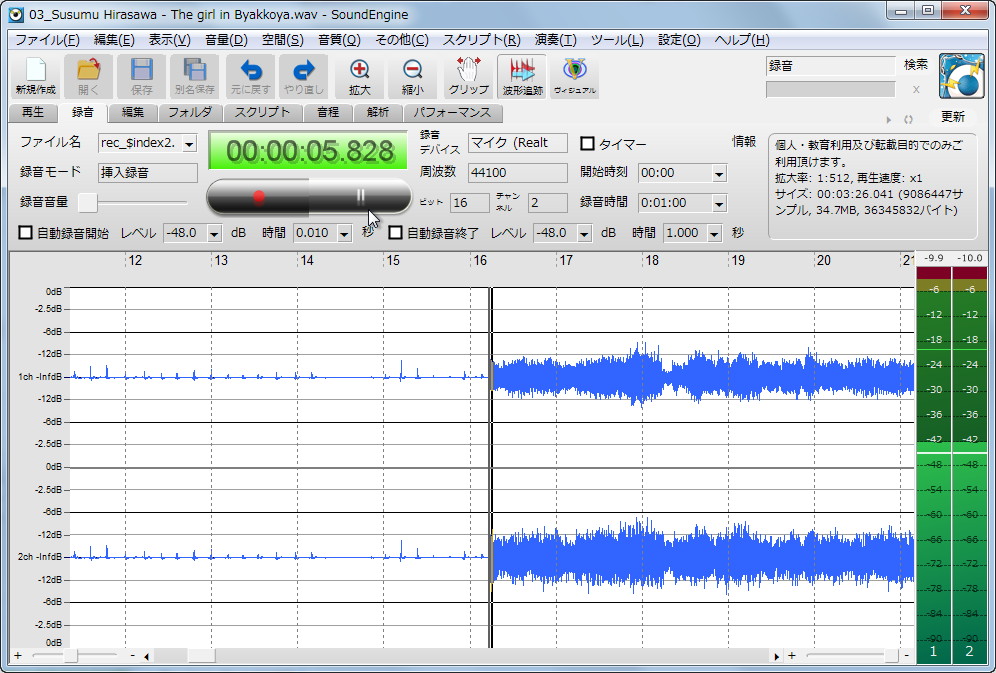Image resolution: width=996 pixels, height=673 pixels.
Task: Click the 保存 (save) floppy icon
Action: [x=141, y=76]
